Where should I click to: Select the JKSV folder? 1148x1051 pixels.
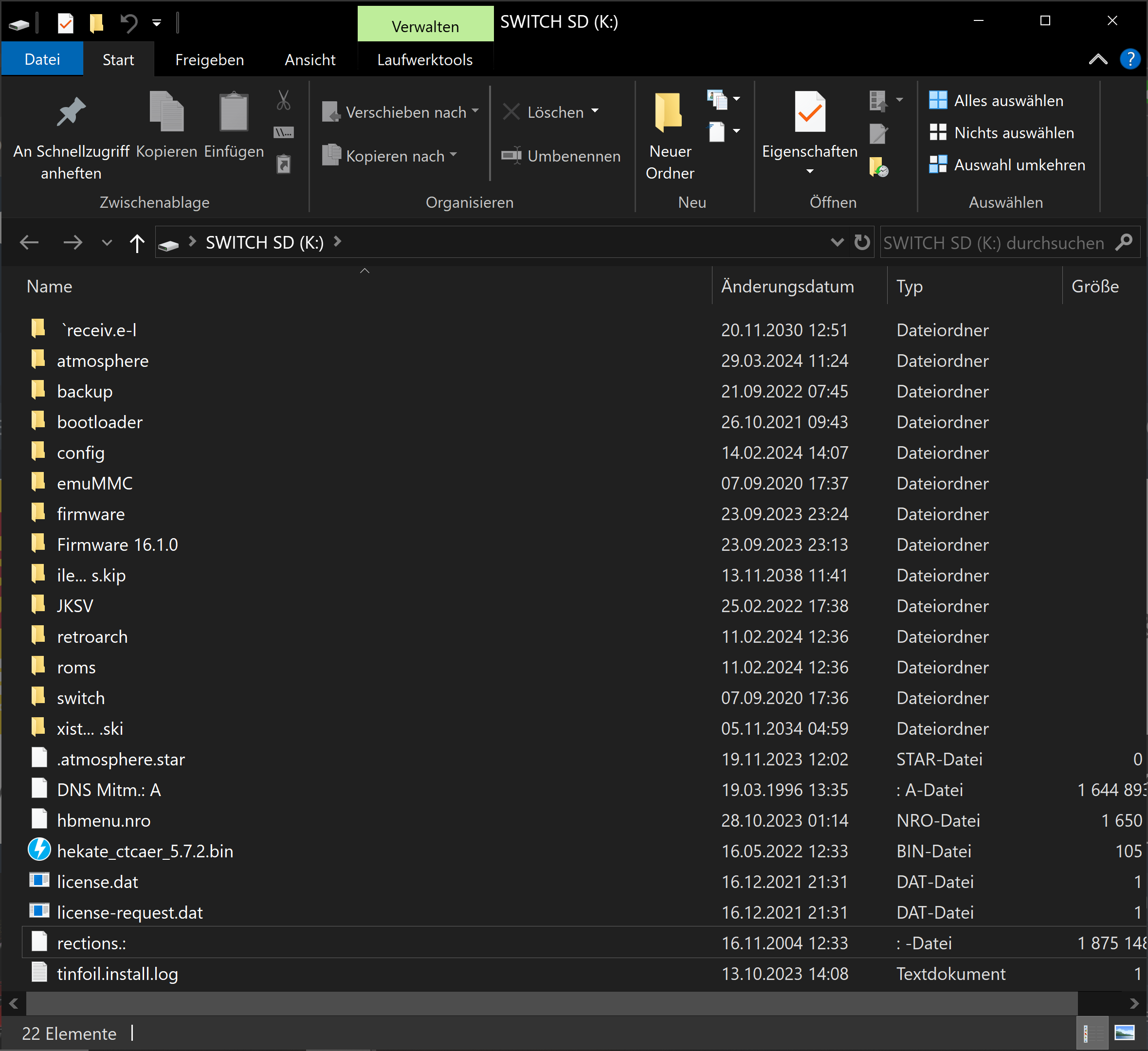pyautogui.click(x=75, y=606)
